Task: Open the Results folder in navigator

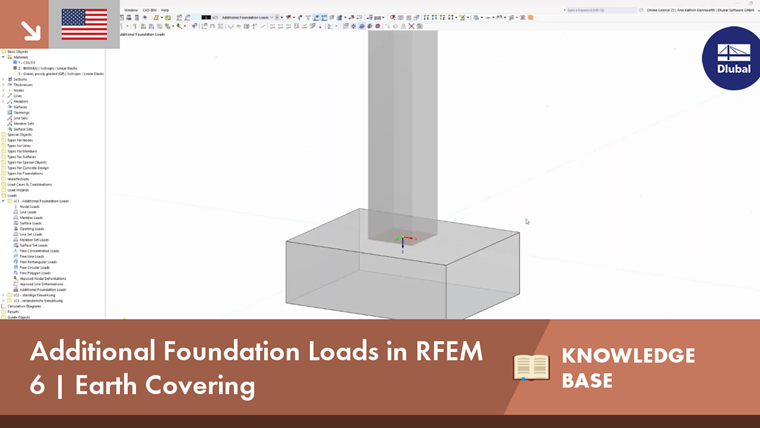Action: pyautogui.click(x=13, y=312)
